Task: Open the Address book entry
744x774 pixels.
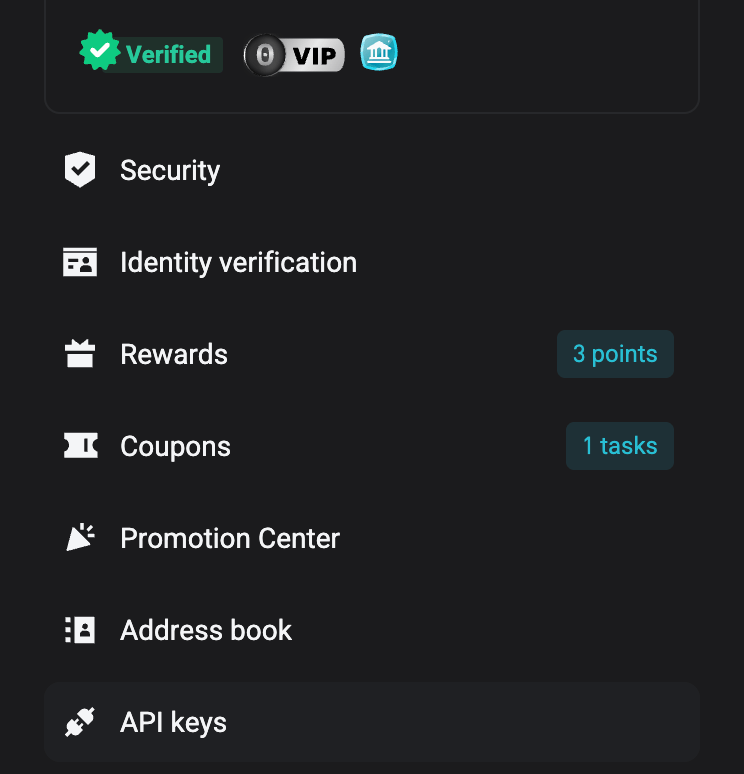Action: [206, 630]
